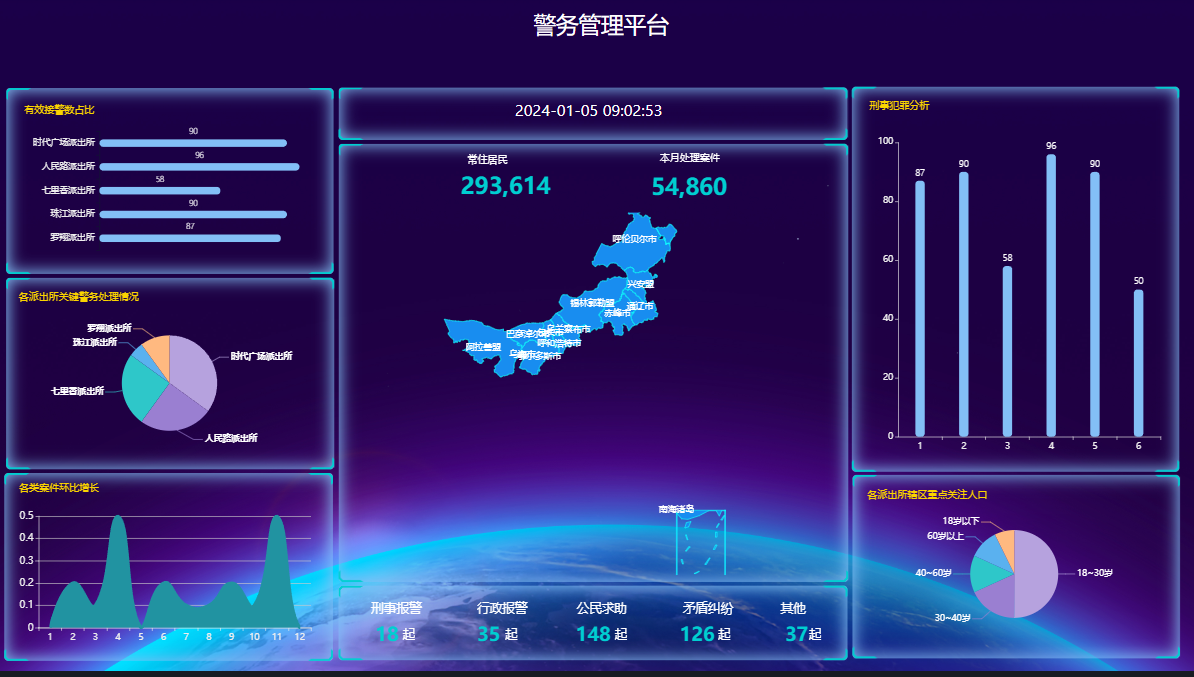Select 呼和浩特市 label on the map

pos(559,343)
